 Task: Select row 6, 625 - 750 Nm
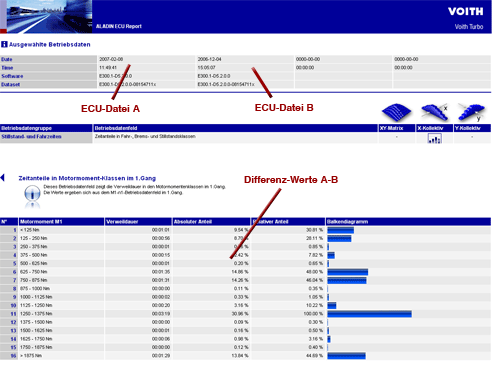point(245,272)
